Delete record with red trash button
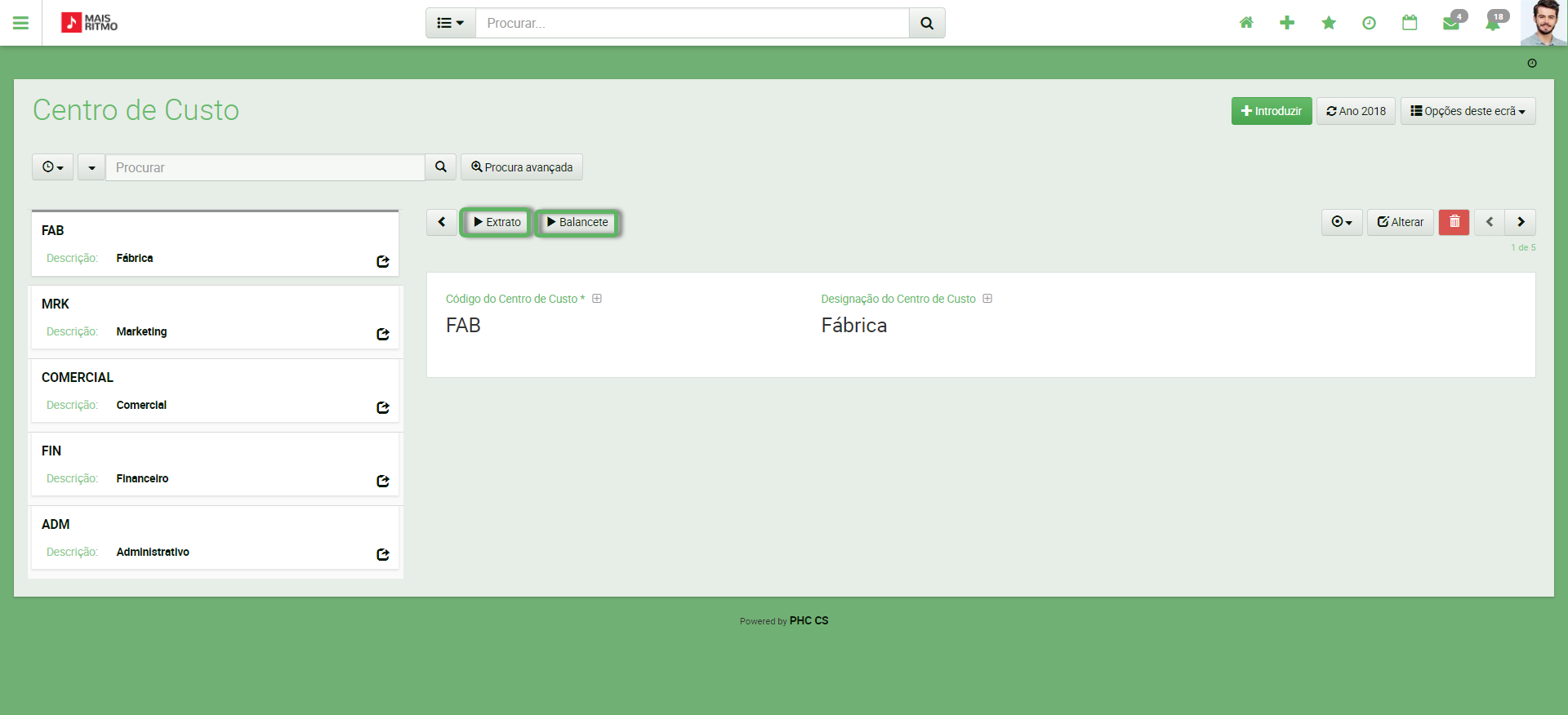 [x=1454, y=222]
